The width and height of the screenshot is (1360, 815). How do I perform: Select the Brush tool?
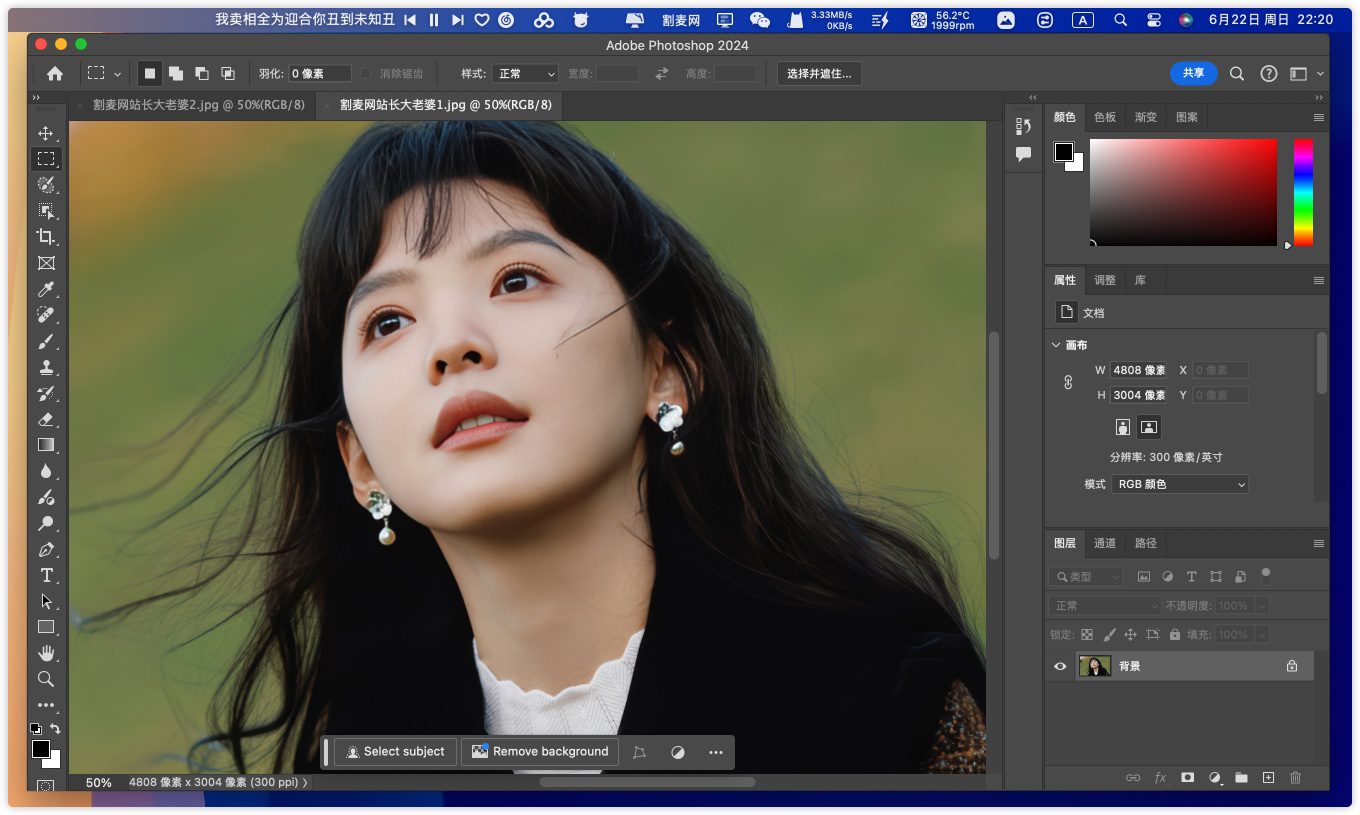(x=46, y=342)
